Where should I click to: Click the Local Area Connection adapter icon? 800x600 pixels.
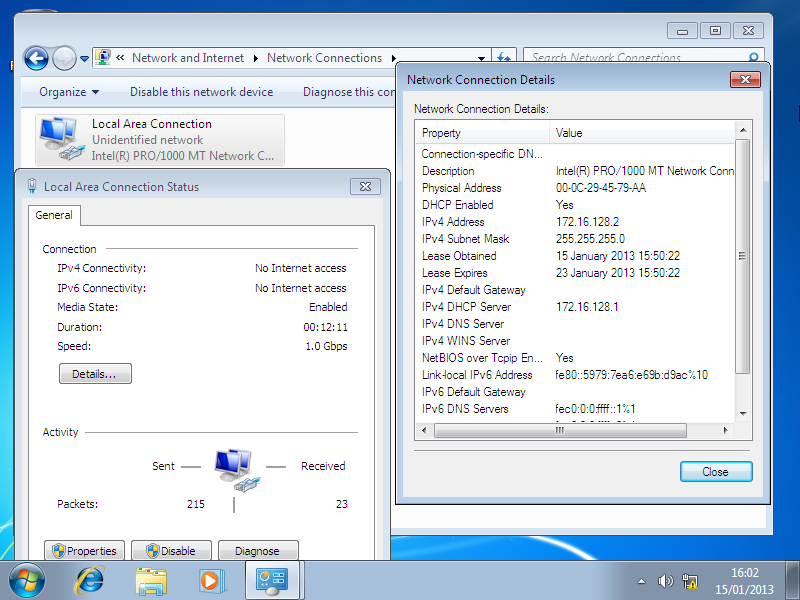[58, 138]
